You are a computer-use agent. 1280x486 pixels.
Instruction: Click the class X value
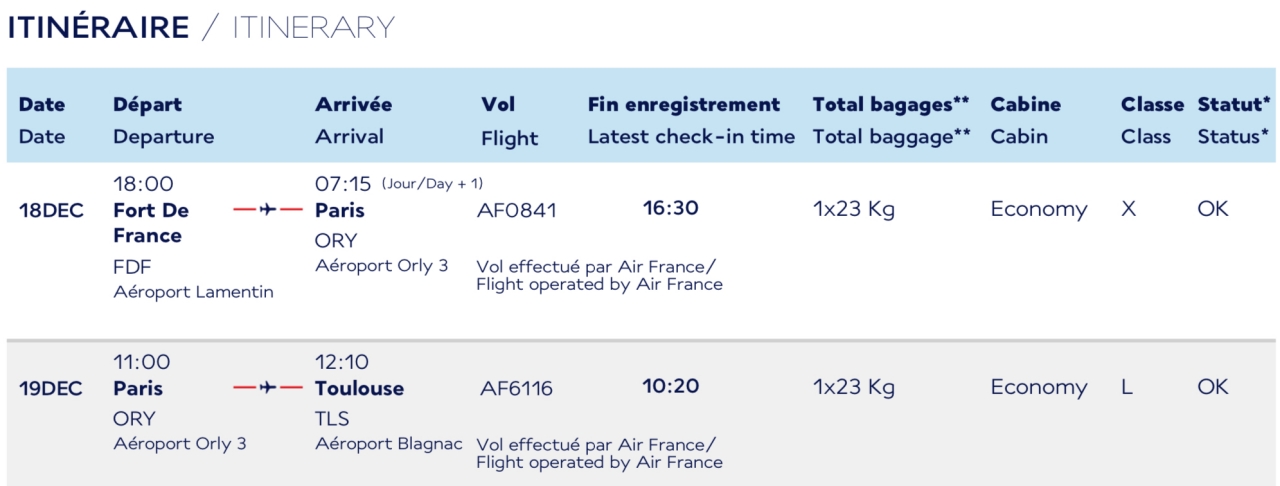[1129, 210]
